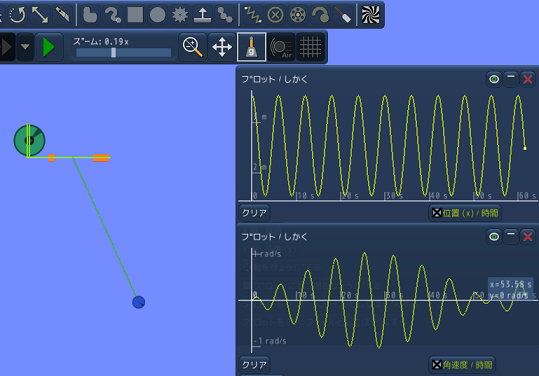The image size is (539, 376).
Task: Select the laser pen tool
Action: [343, 15]
